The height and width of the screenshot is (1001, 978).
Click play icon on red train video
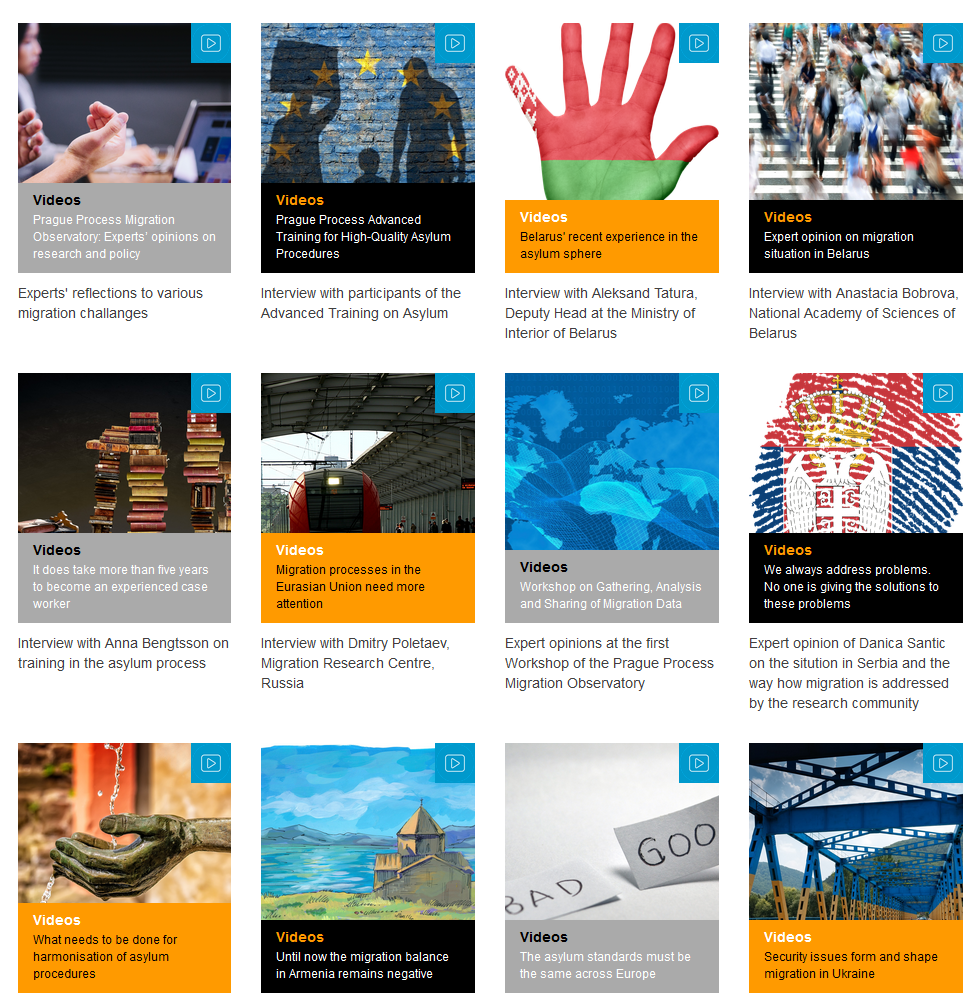455,393
